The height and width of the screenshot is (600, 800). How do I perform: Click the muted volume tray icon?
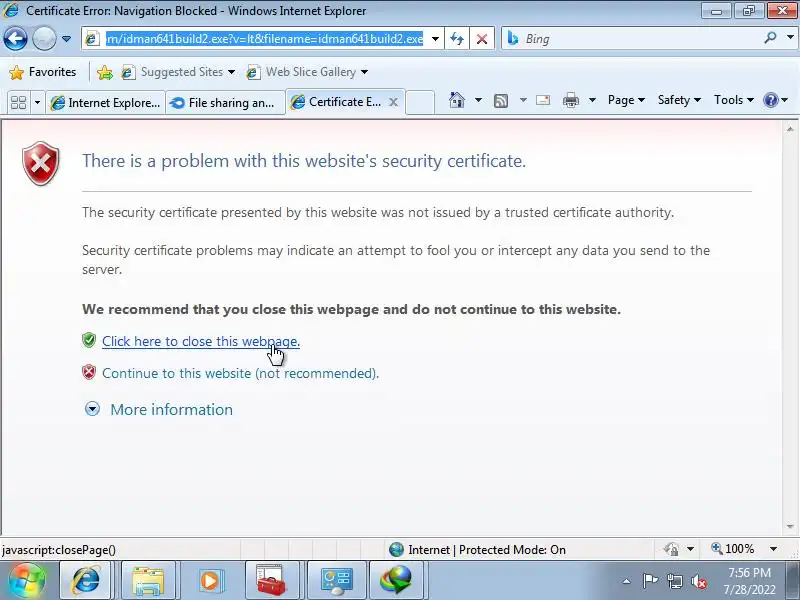(x=699, y=581)
